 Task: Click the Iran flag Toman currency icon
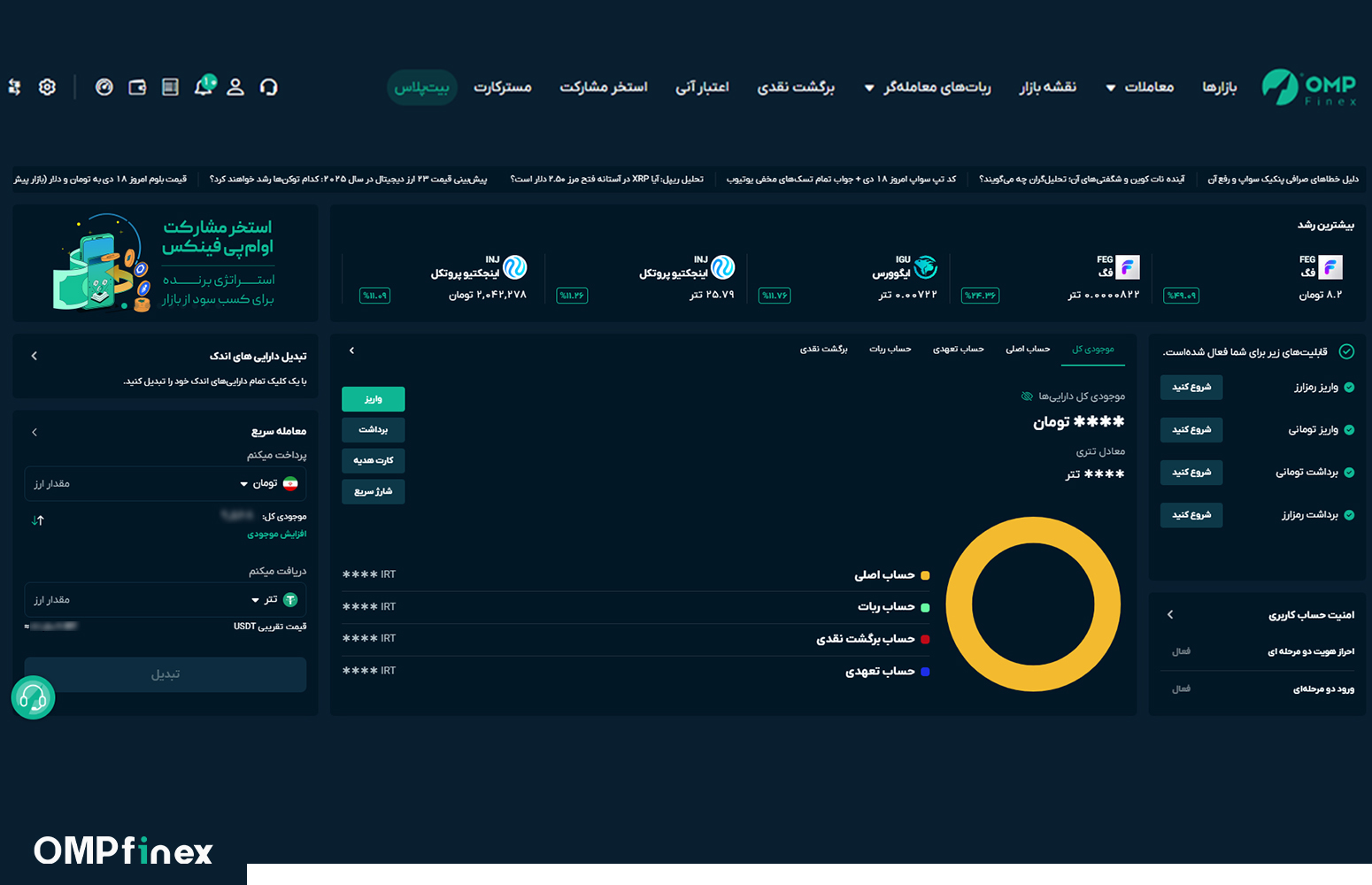pos(290,483)
